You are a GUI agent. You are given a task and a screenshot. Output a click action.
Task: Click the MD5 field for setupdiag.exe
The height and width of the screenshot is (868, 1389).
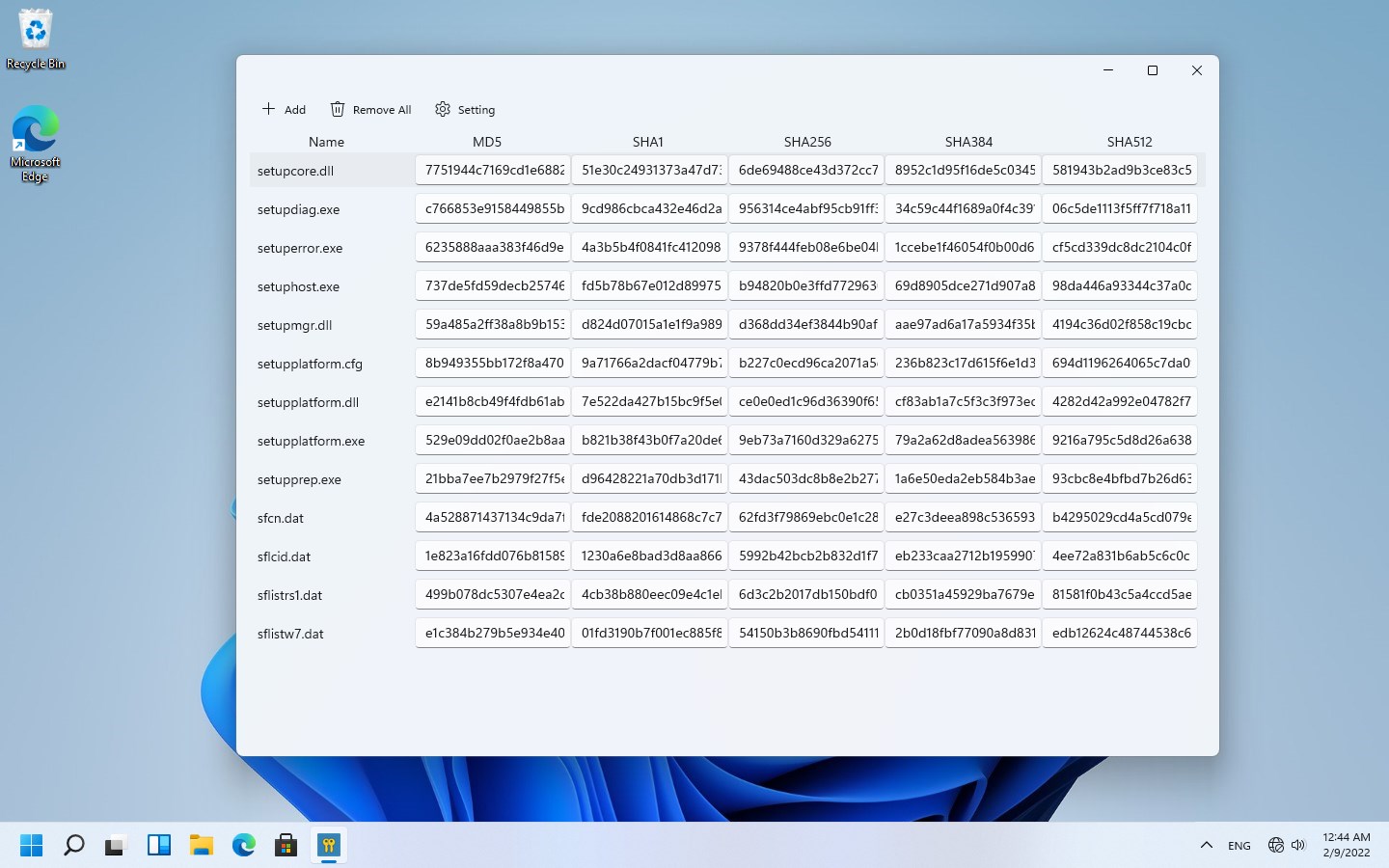pos(493,208)
